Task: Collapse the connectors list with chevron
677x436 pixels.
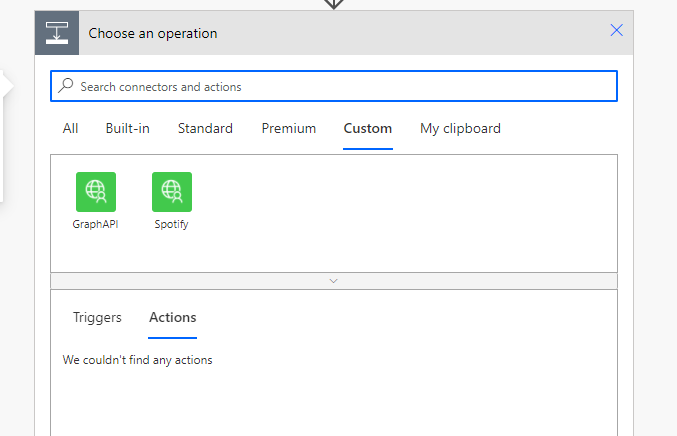Action: [333, 281]
